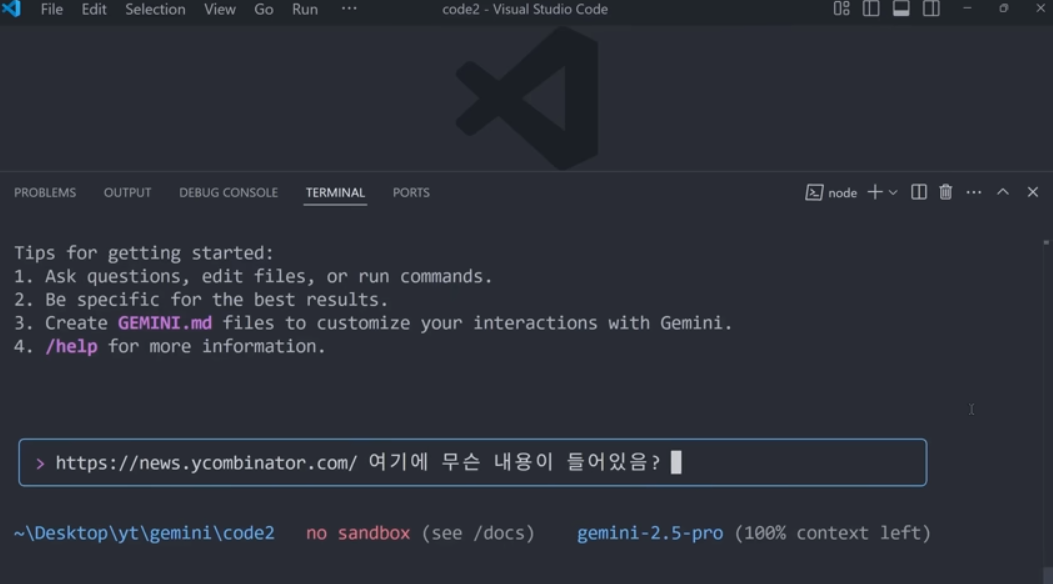Click the prompt '>' chevron symbol
This screenshot has width=1053, height=584.
40,463
